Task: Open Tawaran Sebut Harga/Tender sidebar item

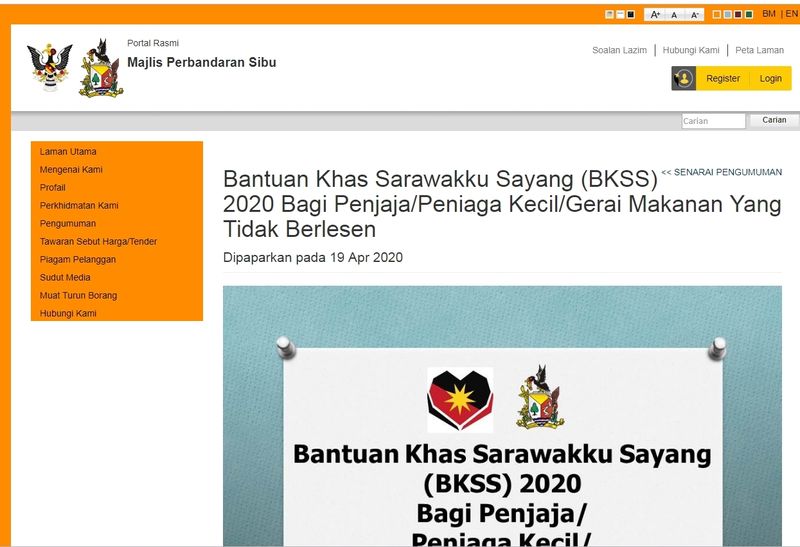Action: (98, 241)
